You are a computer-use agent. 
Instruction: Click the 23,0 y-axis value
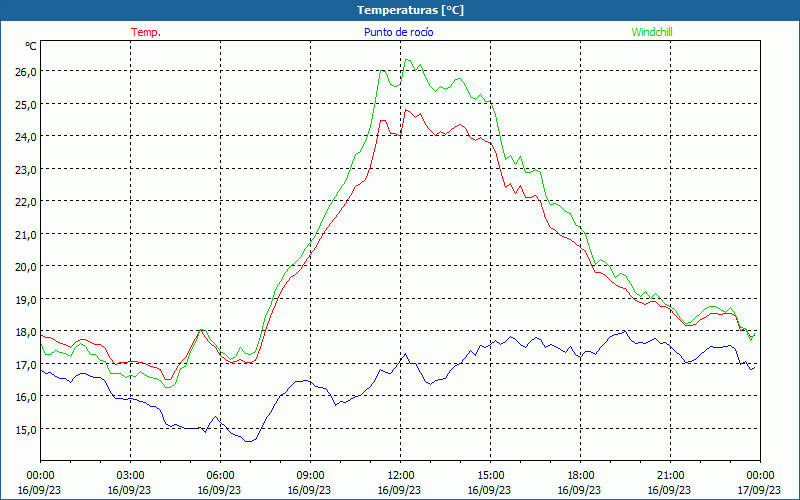pos(26,169)
